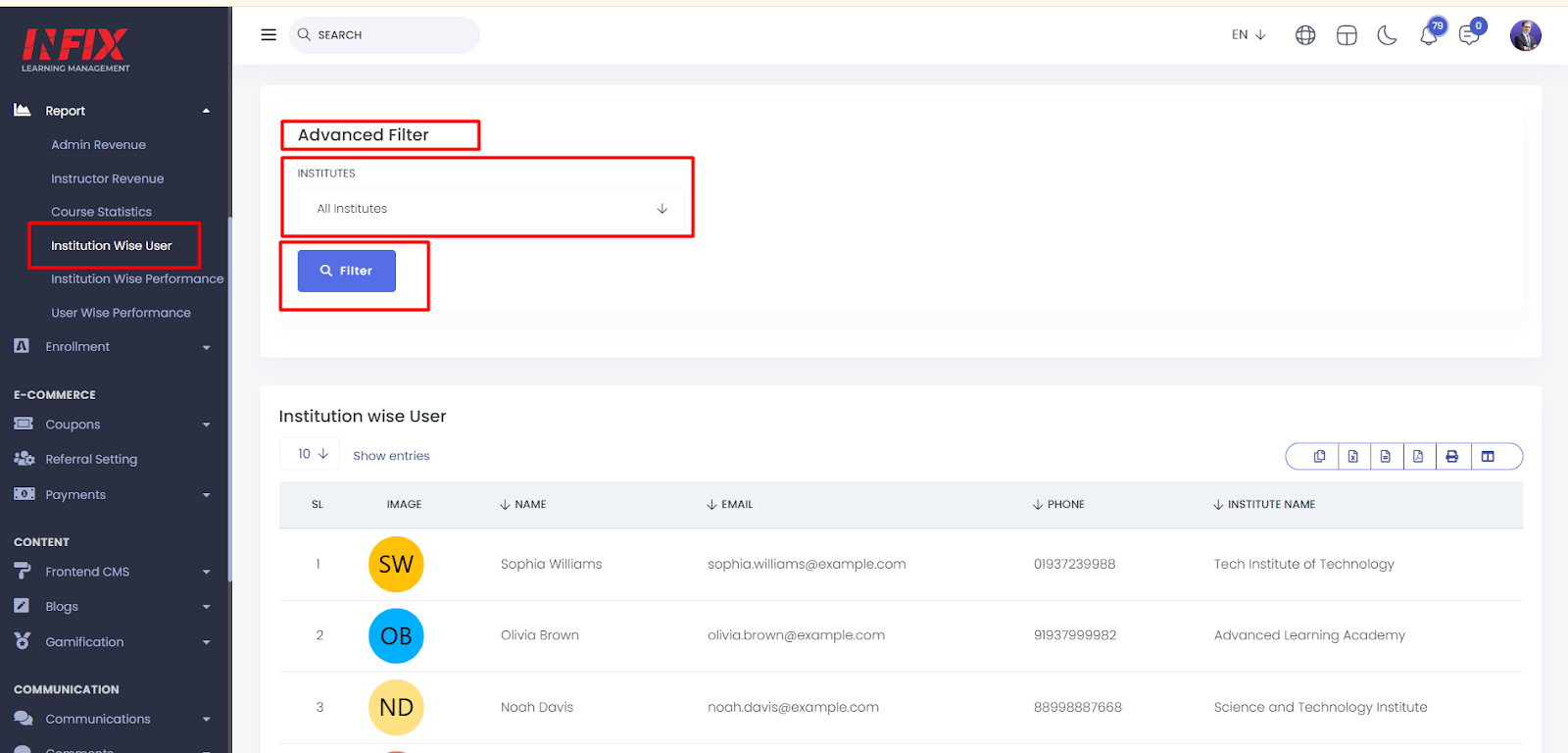This screenshot has height=753, width=1568.
Task: Open the EN language dropdown
Action: click(x=1249, y=34)
